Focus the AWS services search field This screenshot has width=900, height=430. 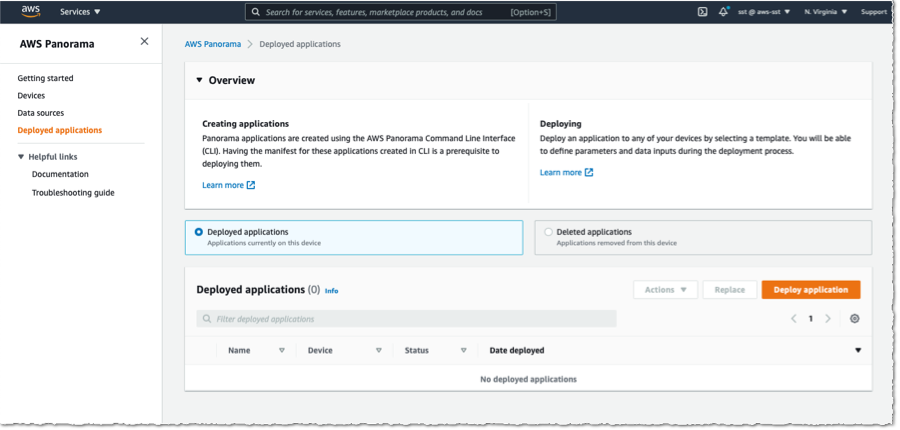click(x=401, y=12)
